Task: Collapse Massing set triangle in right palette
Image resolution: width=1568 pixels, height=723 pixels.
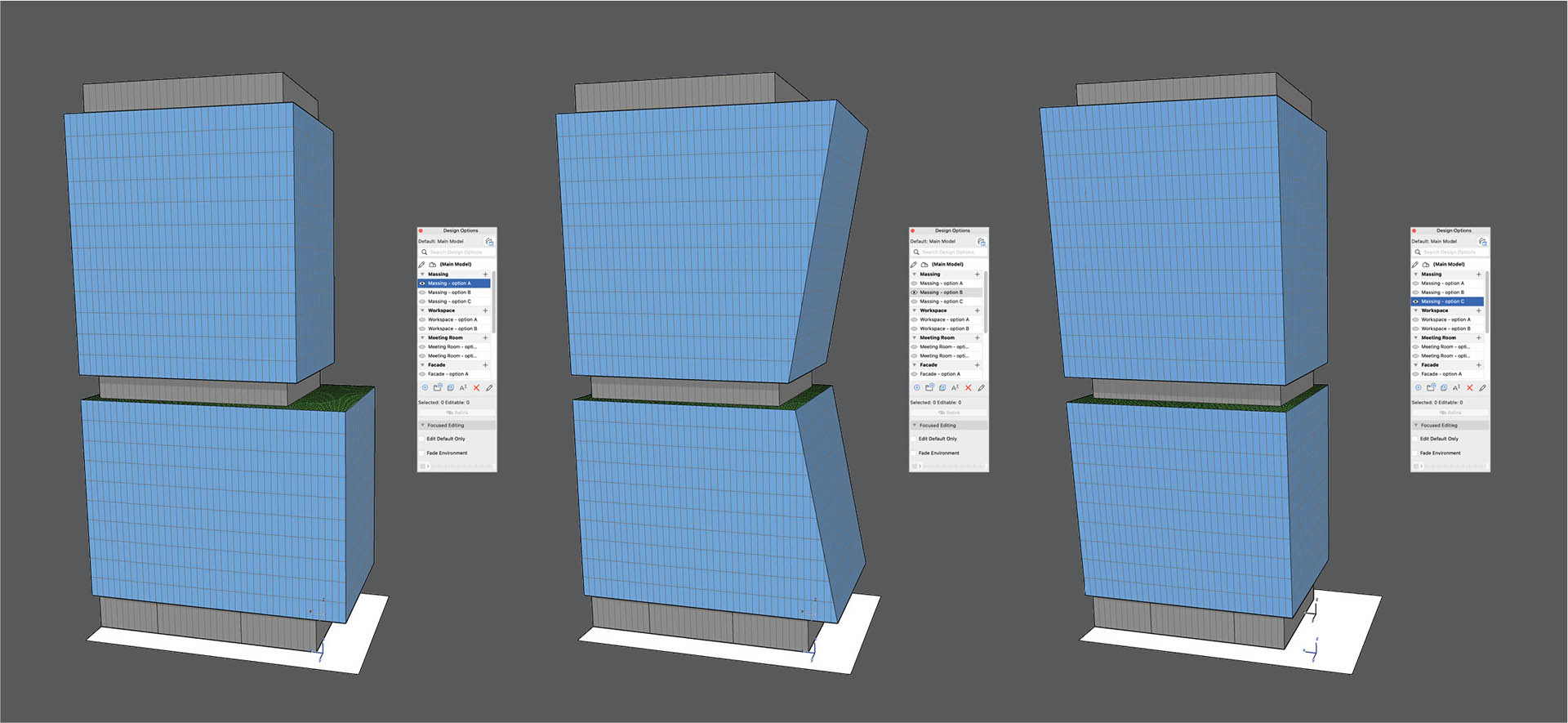Action: [x=1415, y=274]
